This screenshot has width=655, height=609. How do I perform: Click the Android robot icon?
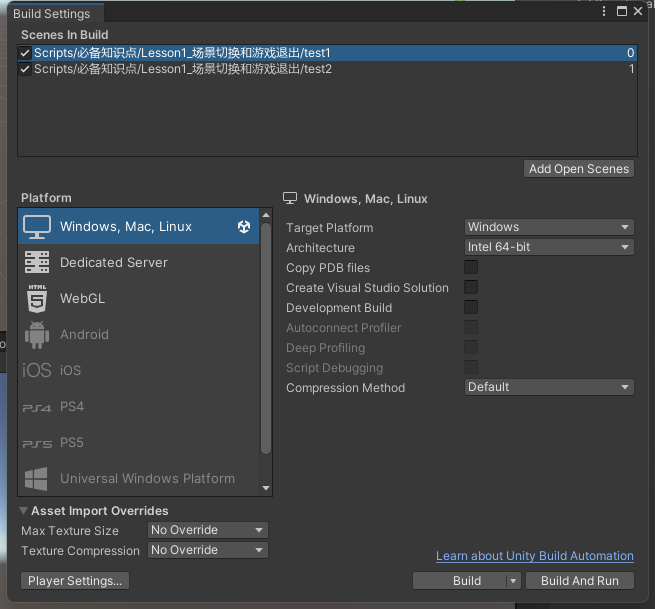pyautogui.click(x=37, y=335)
